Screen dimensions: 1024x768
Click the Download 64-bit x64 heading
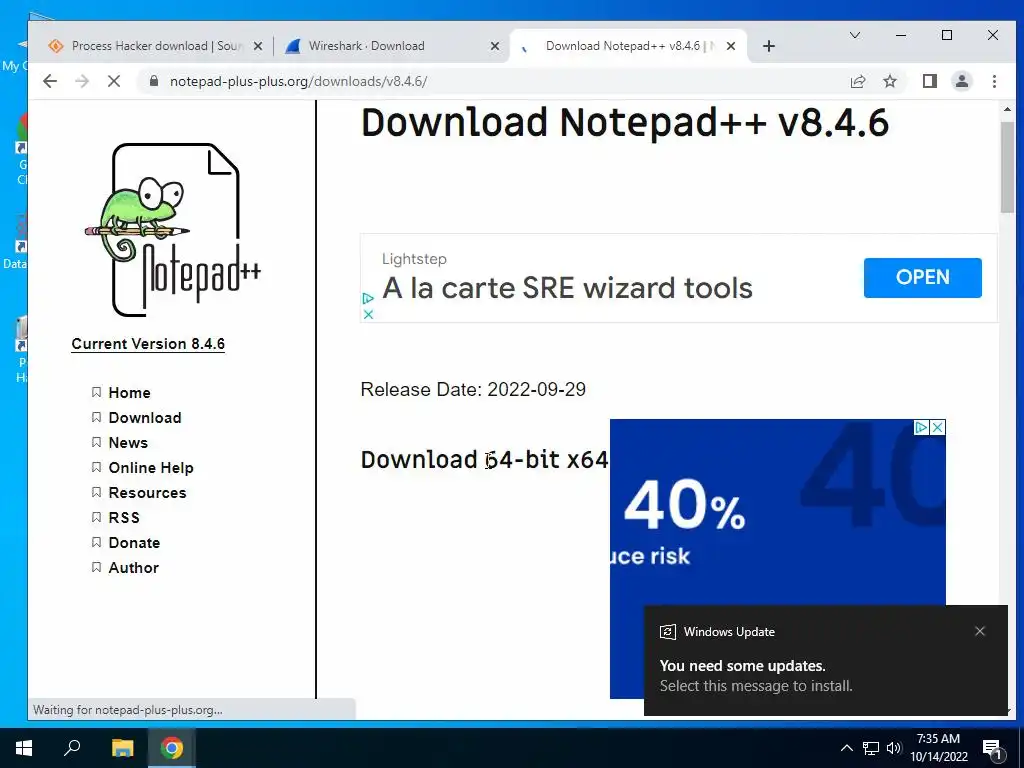click(x=484, y=459)
